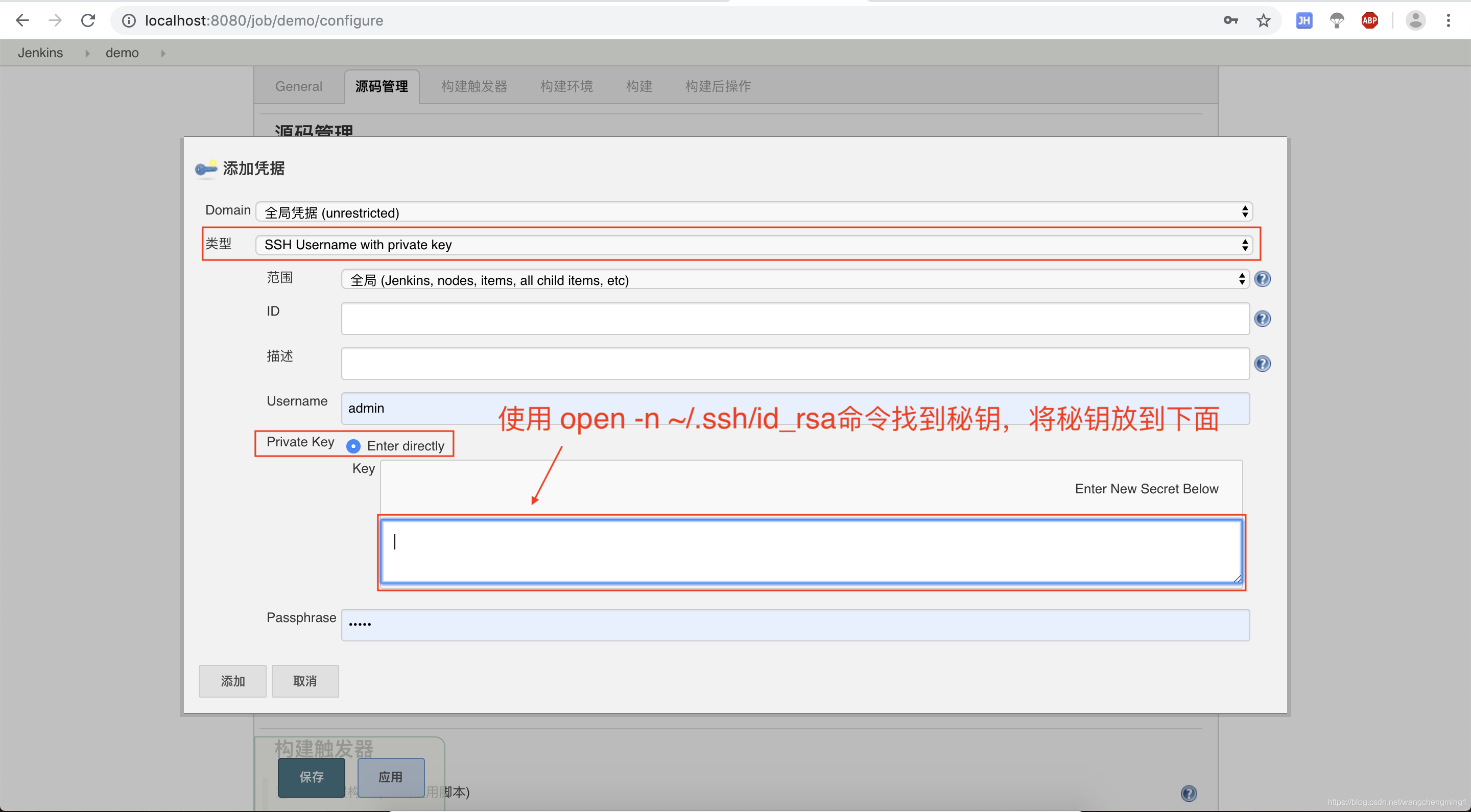This screenshot has width=1471, height=812.
Task: Click the help icon next to 范围 dropdown
Action: click(x=1262, y=279)
